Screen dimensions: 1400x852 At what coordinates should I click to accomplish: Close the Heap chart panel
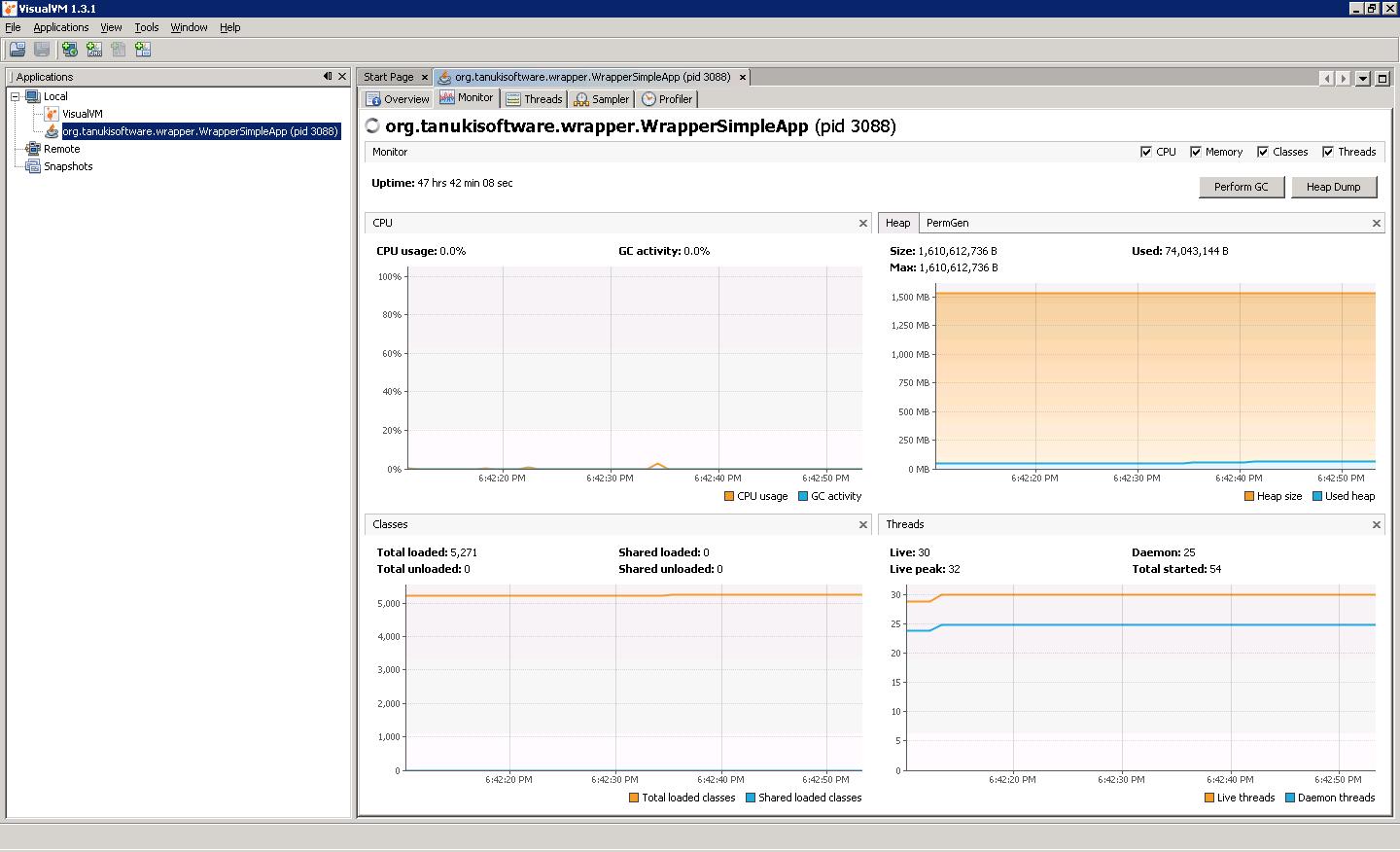pyautogui.click(x=1376, y=223)
